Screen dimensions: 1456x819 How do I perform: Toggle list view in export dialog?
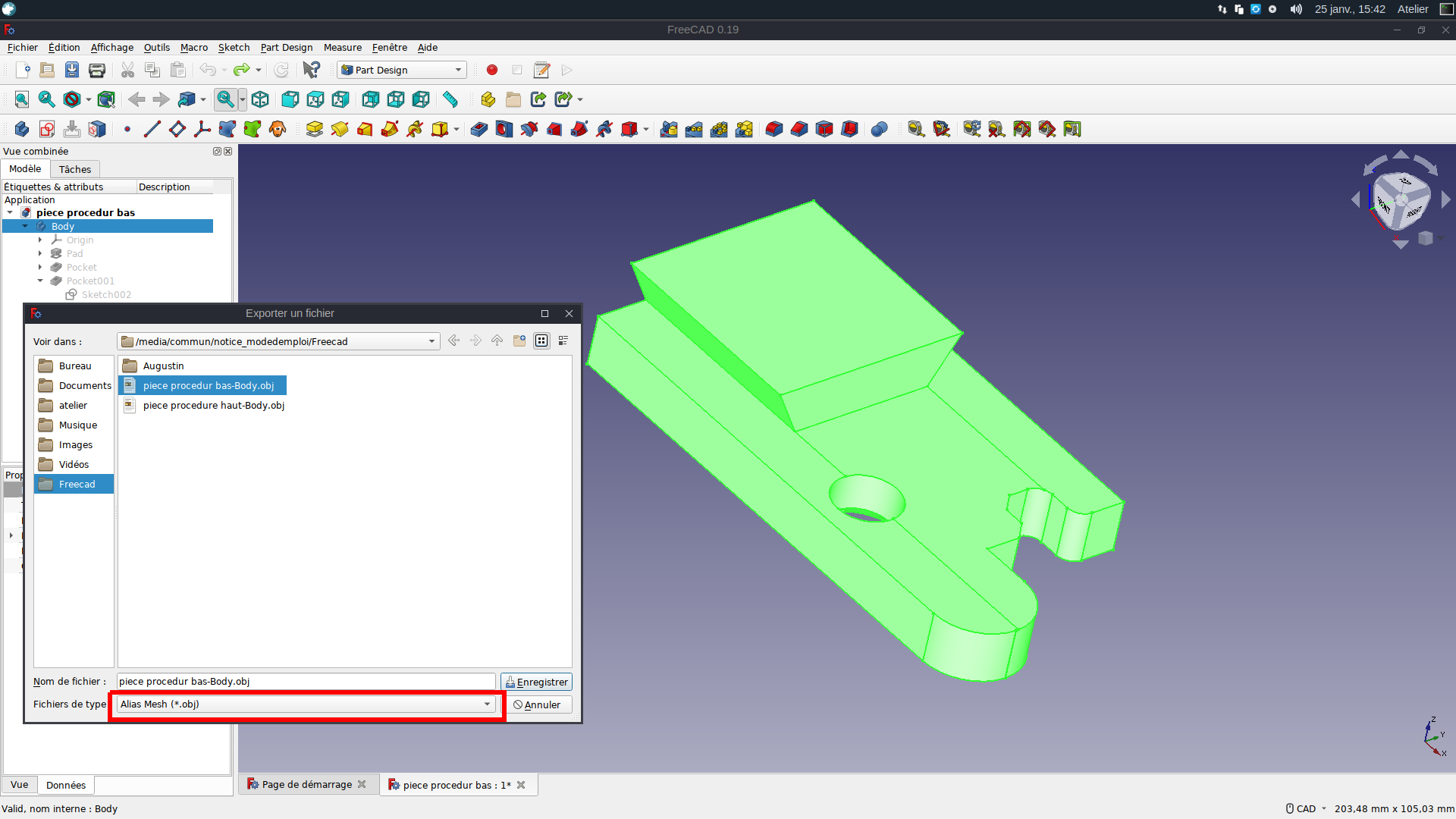(541, 340)
